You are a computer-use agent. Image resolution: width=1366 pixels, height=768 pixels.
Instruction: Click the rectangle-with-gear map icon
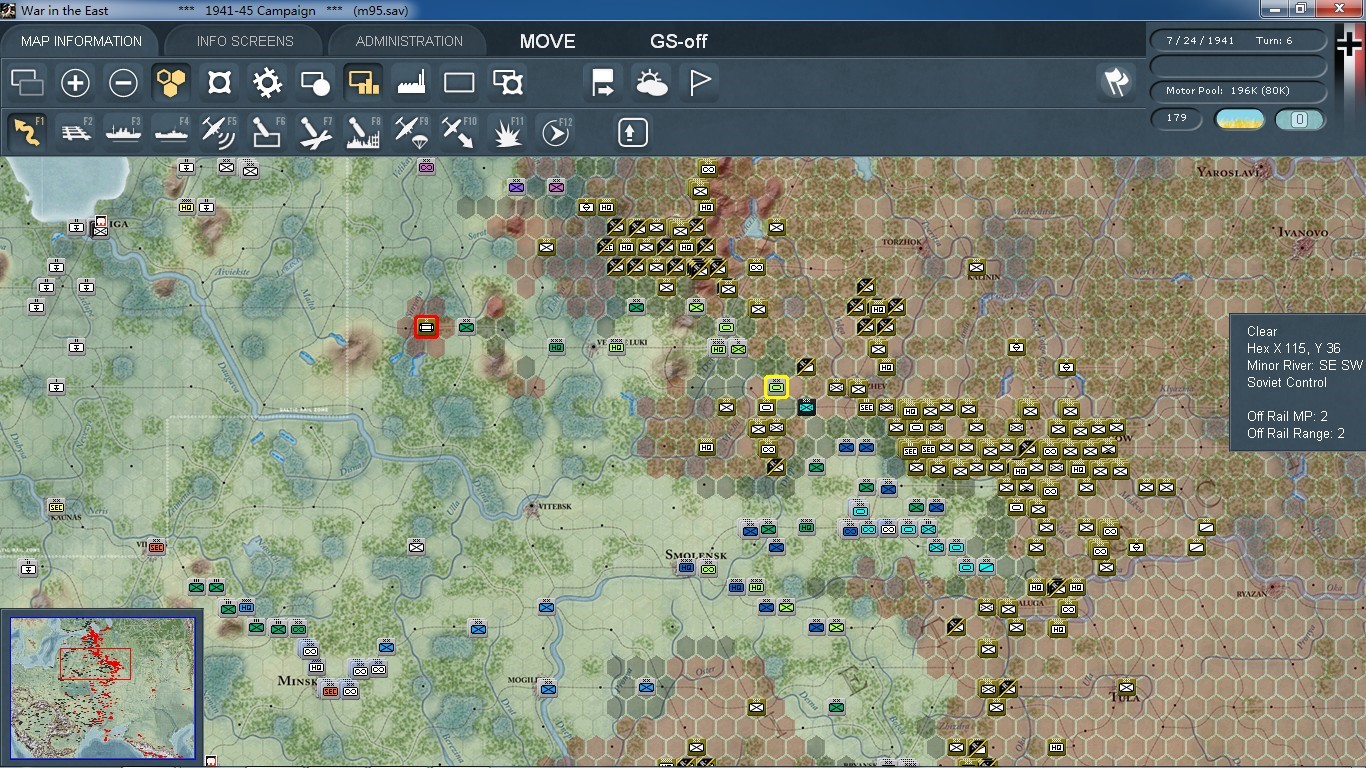click(x=508, y=83)
